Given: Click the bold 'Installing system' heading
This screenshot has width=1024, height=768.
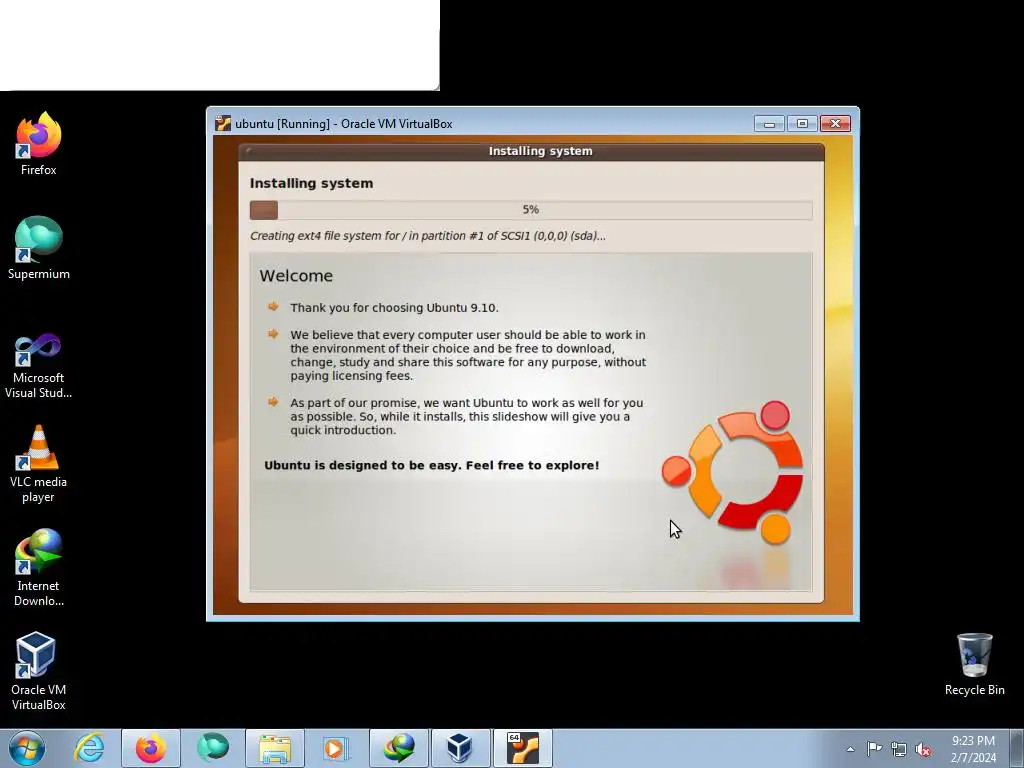Looking at the screenshot, I should [312, 183].
